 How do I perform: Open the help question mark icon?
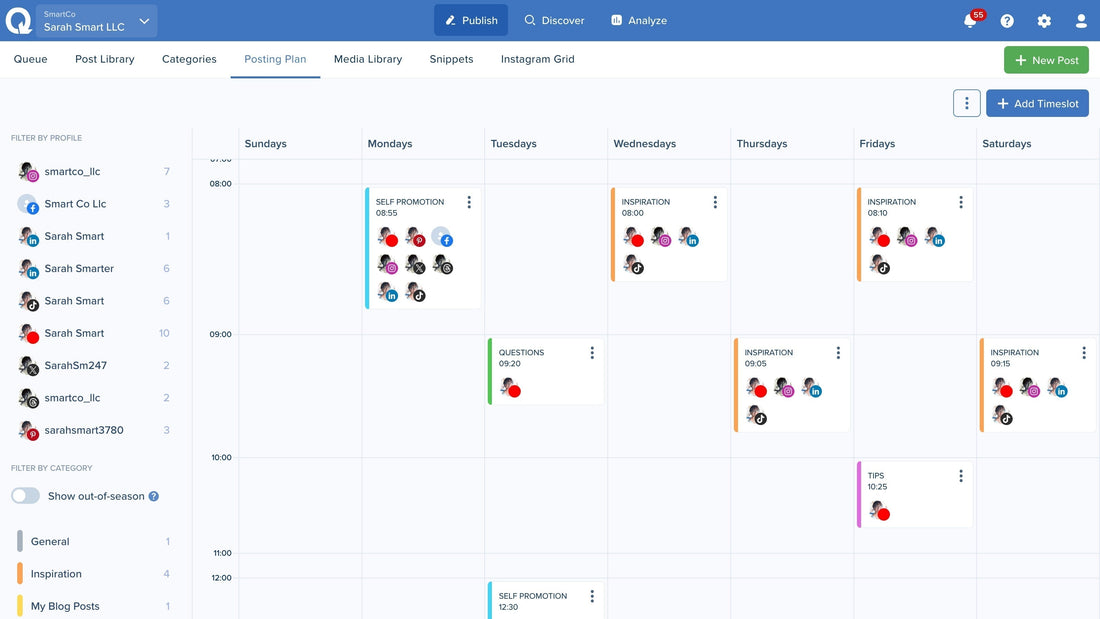coord(1007,21)
